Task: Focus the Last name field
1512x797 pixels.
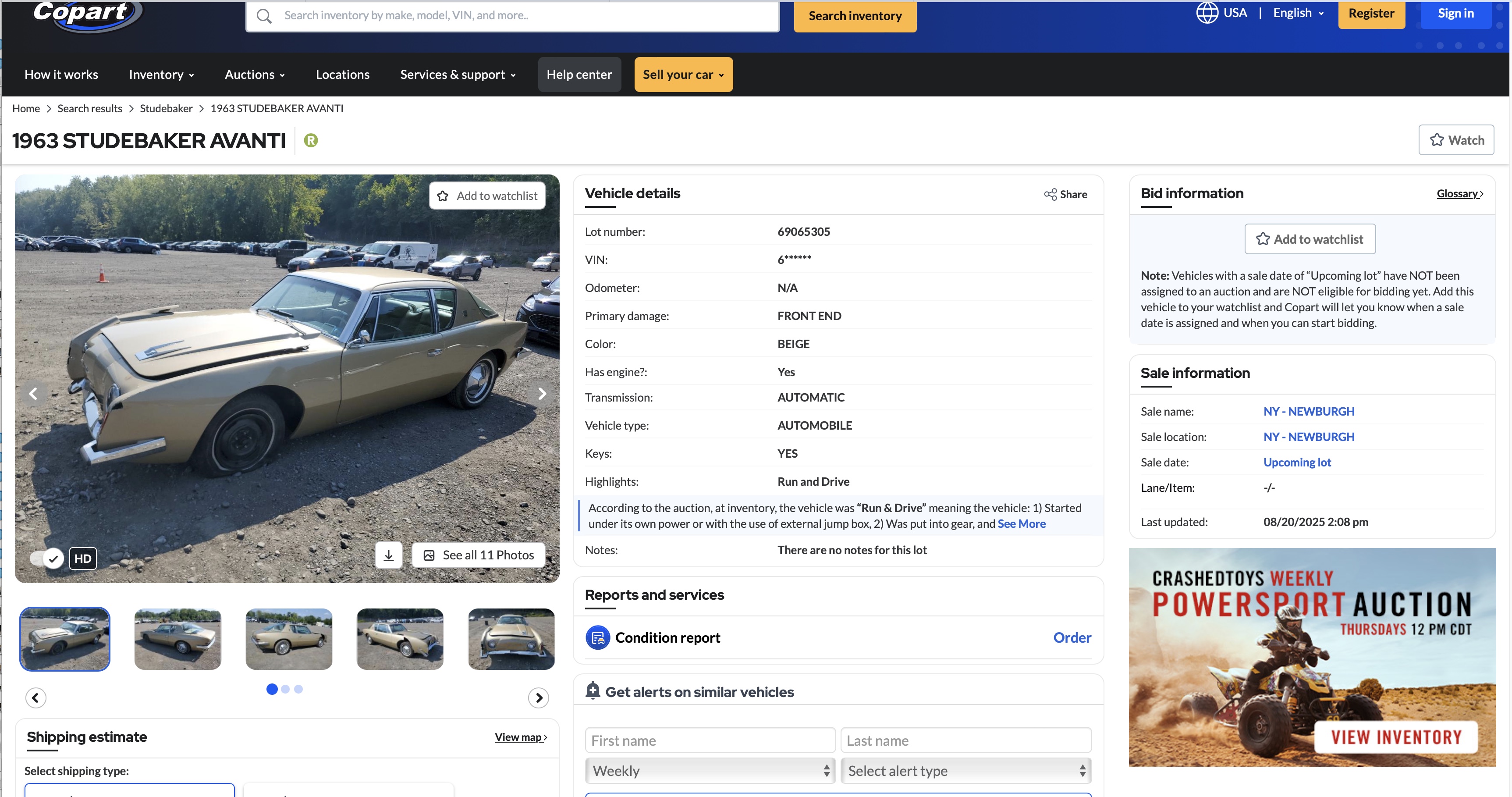Action: [966, 740]
